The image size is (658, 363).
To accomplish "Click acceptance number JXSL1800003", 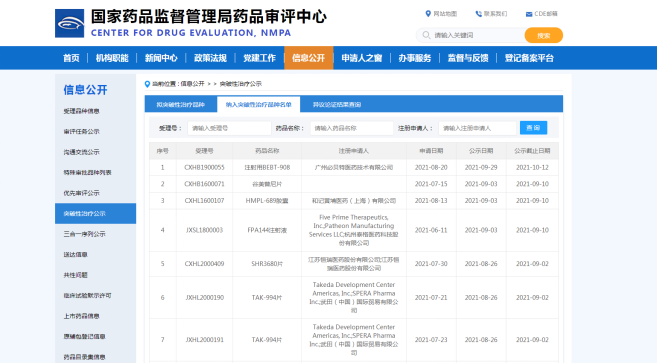I will pos(204,230).
